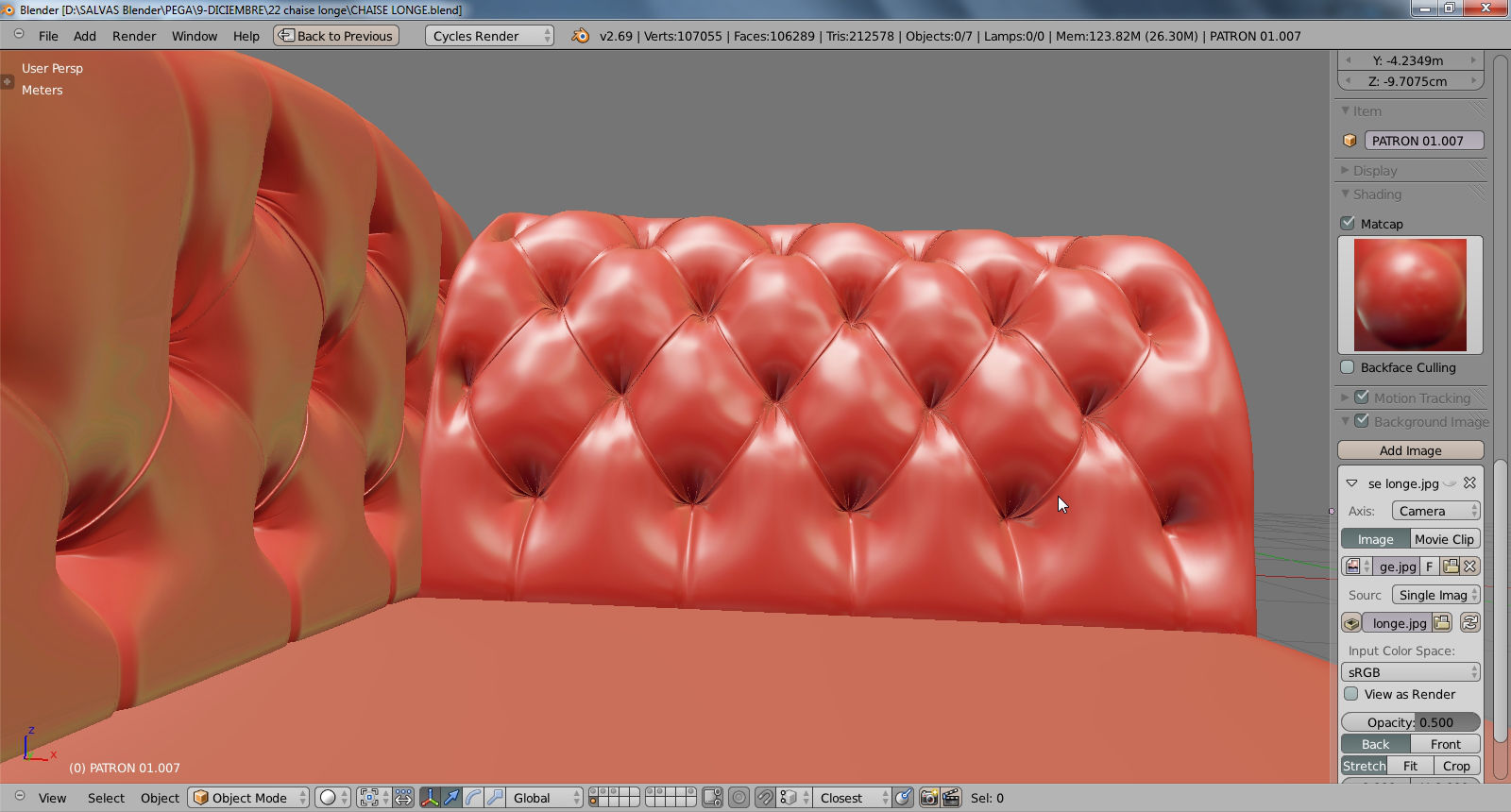Click the object cube icon beside item name

tap(1350, 141)
